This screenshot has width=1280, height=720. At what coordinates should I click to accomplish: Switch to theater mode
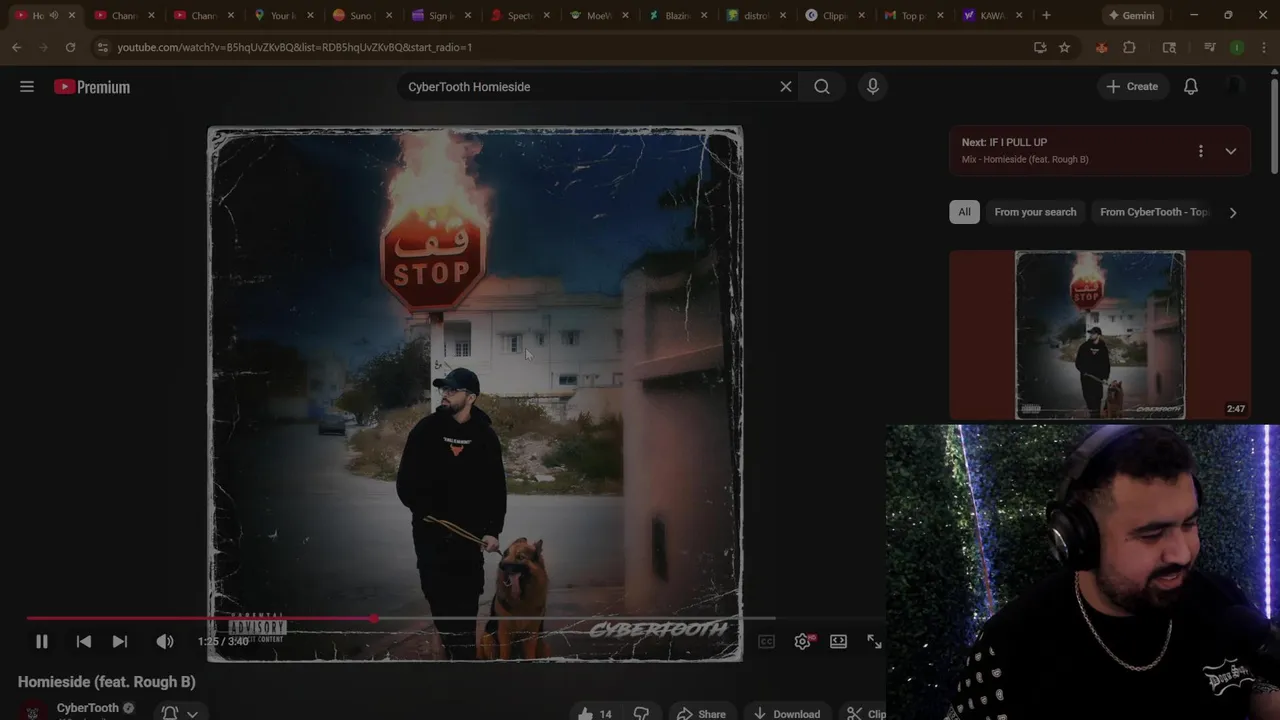pos(838,642)
